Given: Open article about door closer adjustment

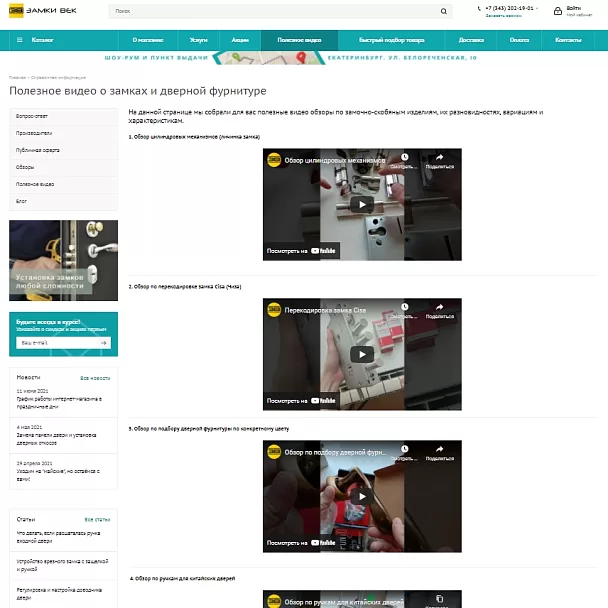Looking at the screenshot, I should pos(59,594).
